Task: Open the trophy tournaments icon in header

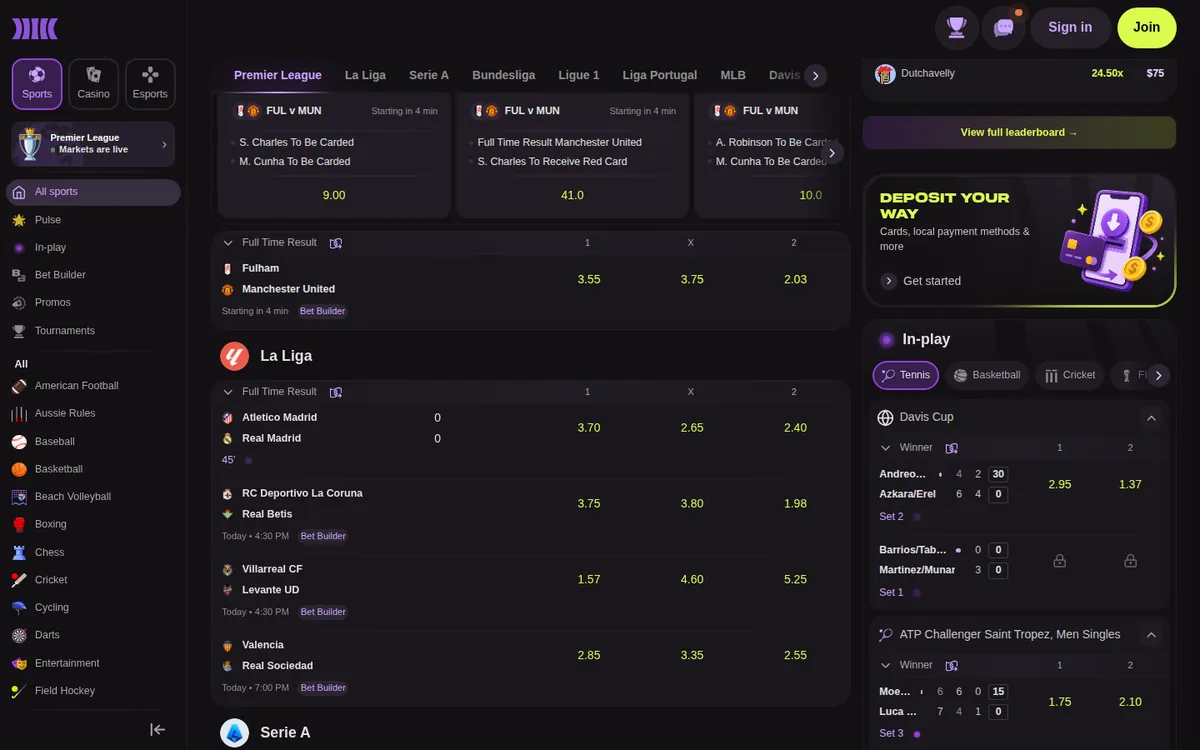Action: click(x=957, y=28)
